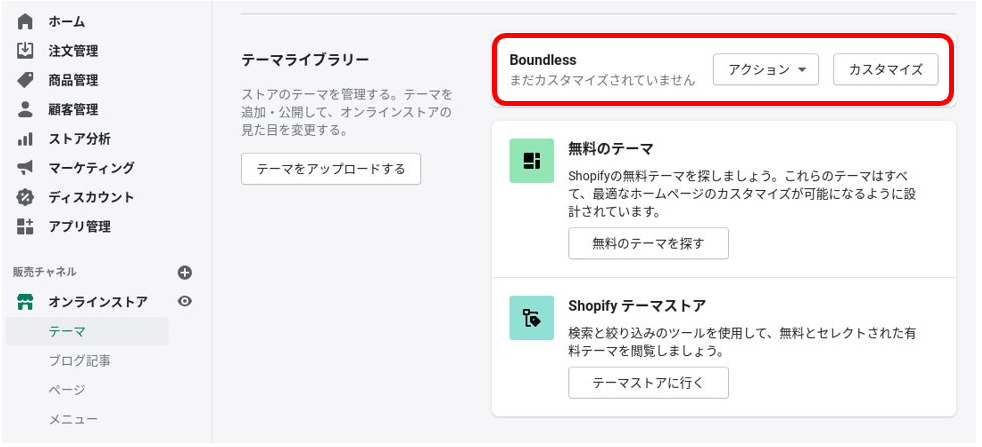
Task: Click the online store storefront icon
Action: pyautogui.click(x=25, y=302)
